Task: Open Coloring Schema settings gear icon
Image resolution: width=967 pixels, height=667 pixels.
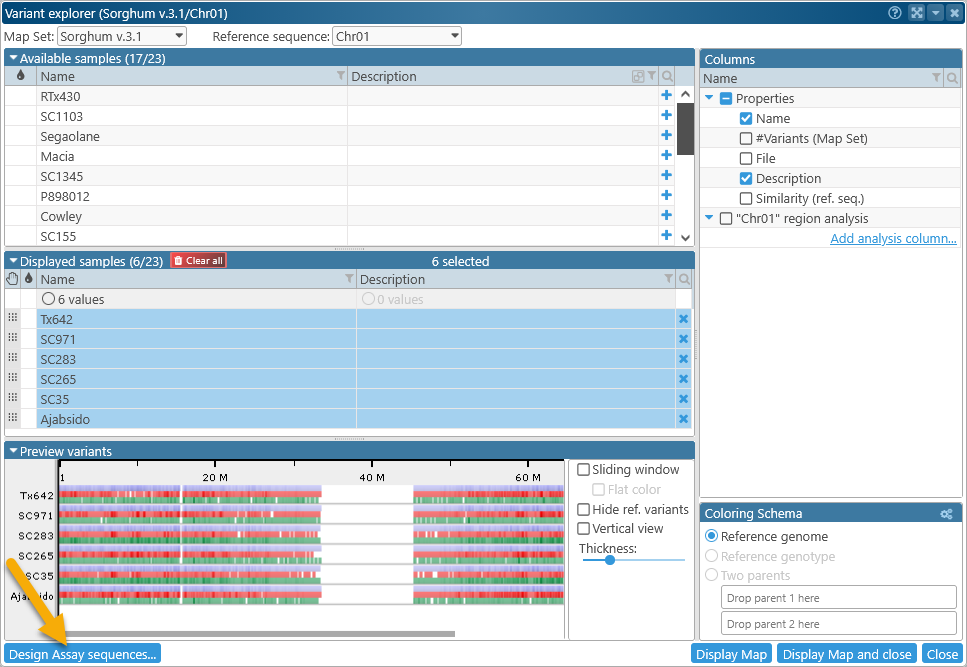Action: click(945, 514)
